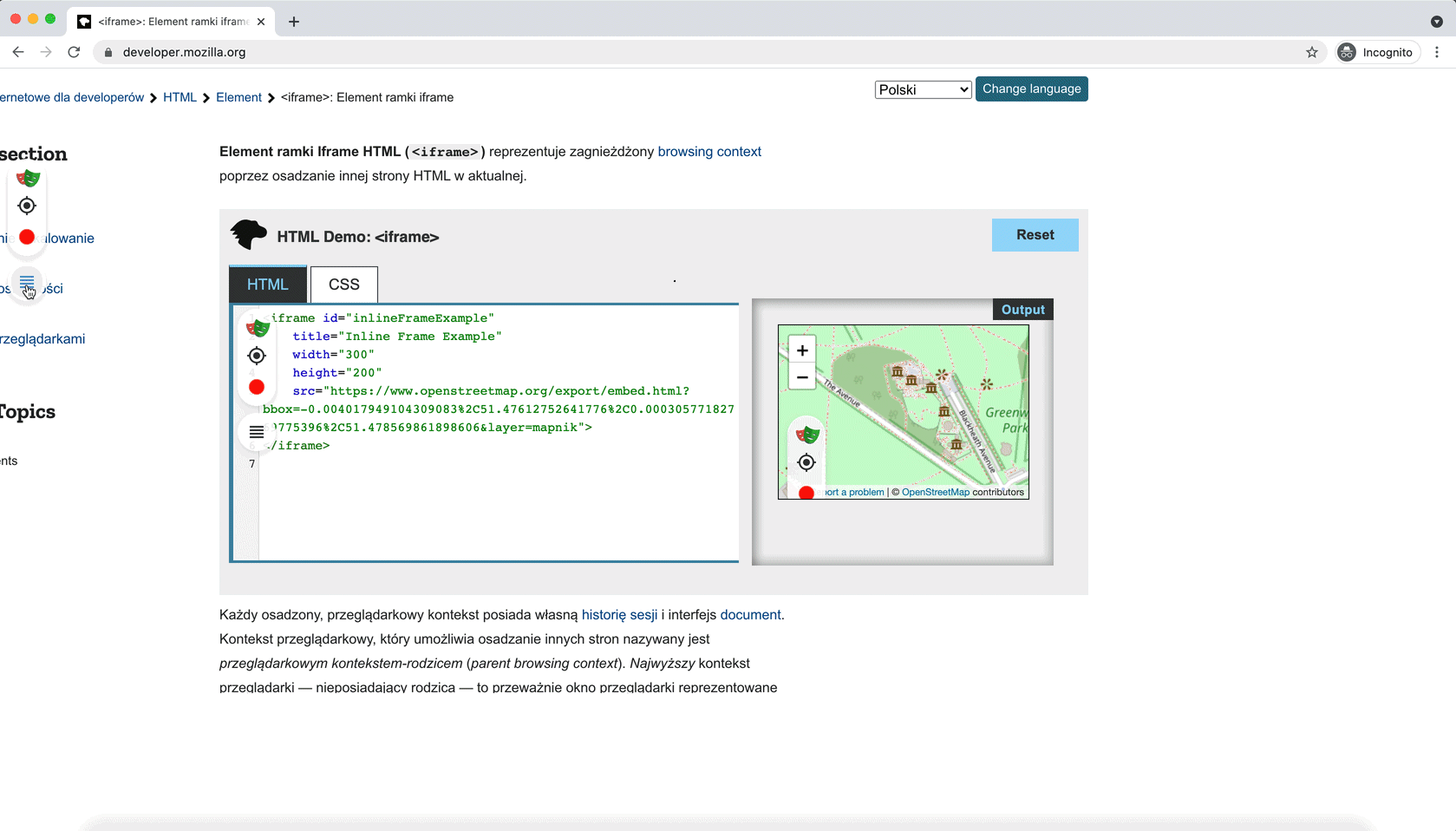The width and height of the screenshot is (1456, 831).
Task: Click the theater mask icon over the map
Action: (807, 434)
